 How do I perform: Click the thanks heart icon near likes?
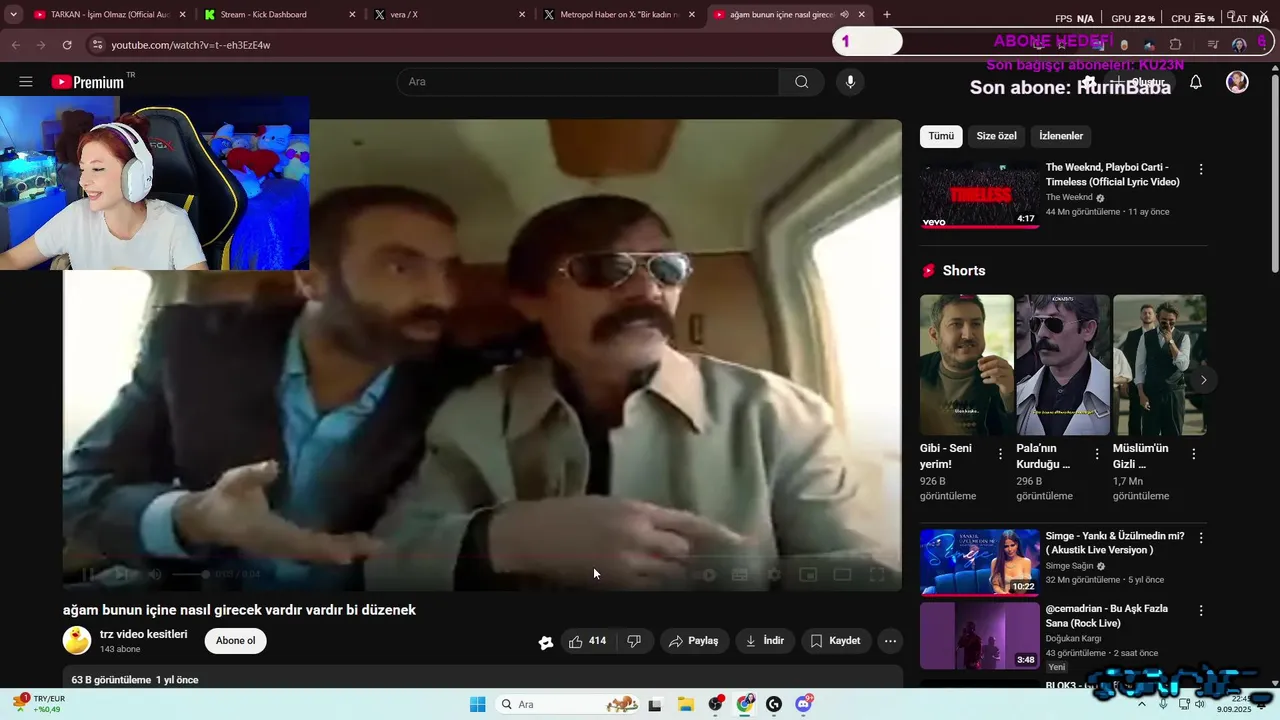(x=546, y=642)
